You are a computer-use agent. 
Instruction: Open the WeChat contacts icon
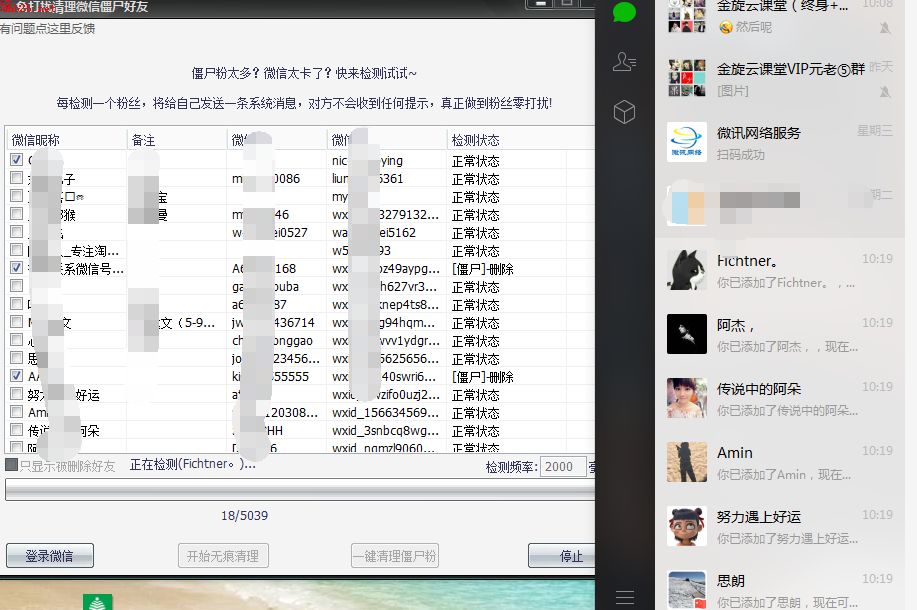pyautogui.click(x=624, y=61)
